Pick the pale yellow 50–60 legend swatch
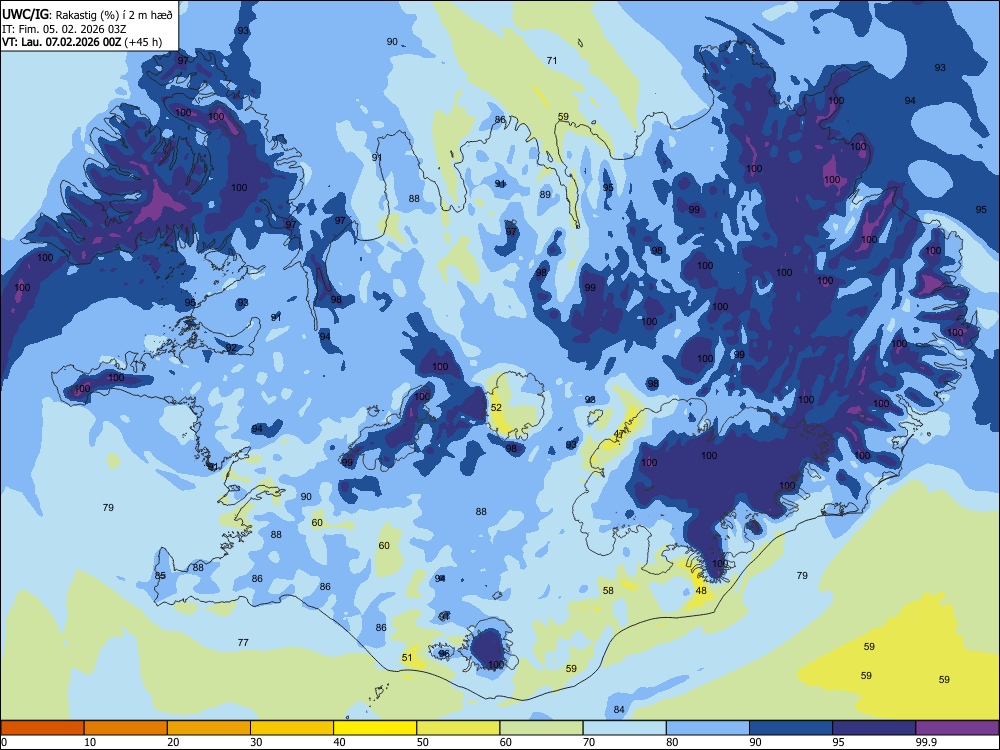 click(x=459, y=728)
